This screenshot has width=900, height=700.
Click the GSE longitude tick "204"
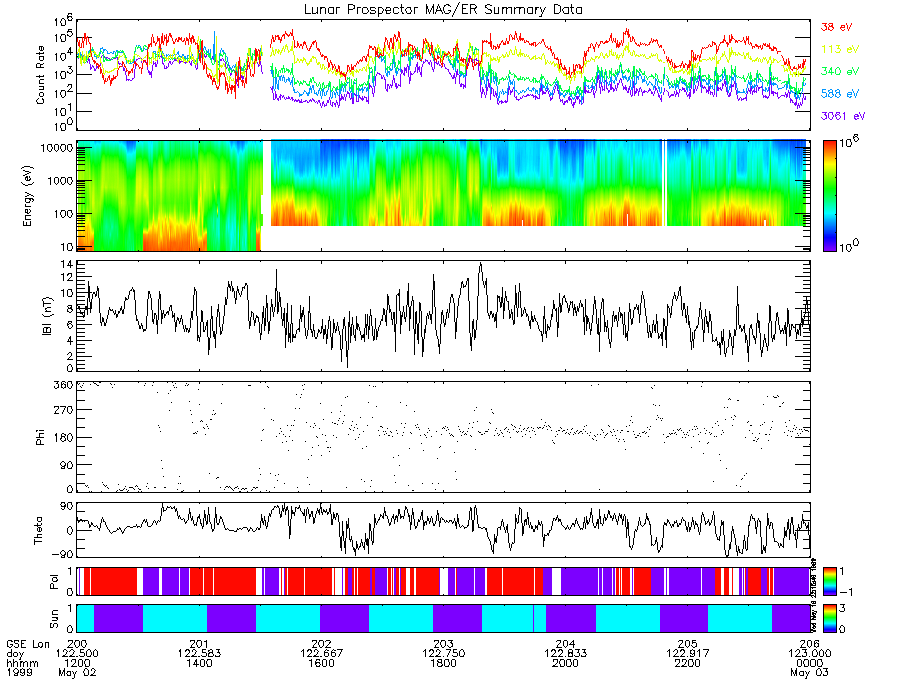point(565,644)
